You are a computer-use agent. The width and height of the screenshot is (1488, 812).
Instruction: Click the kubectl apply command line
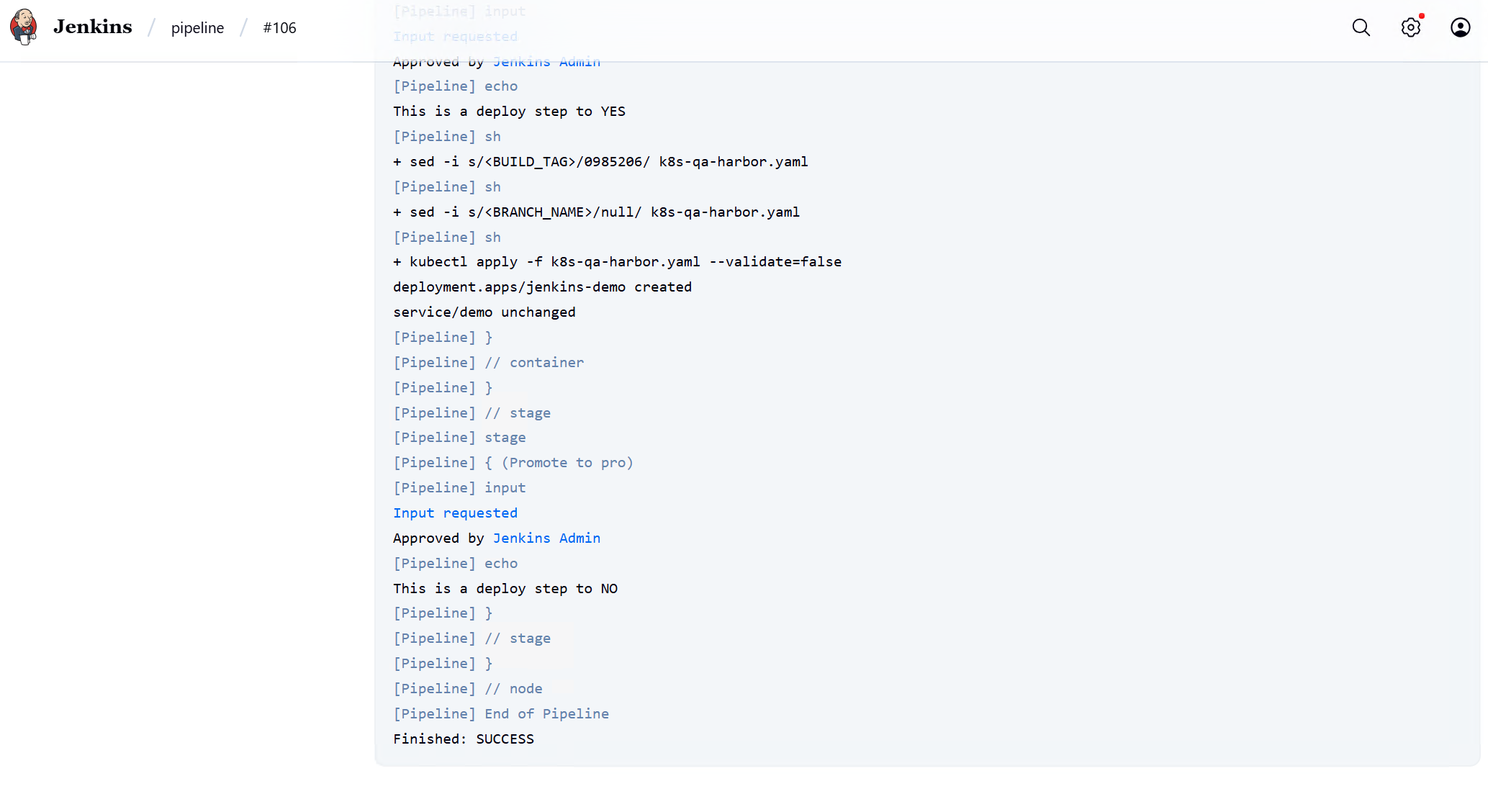(617, 261)
